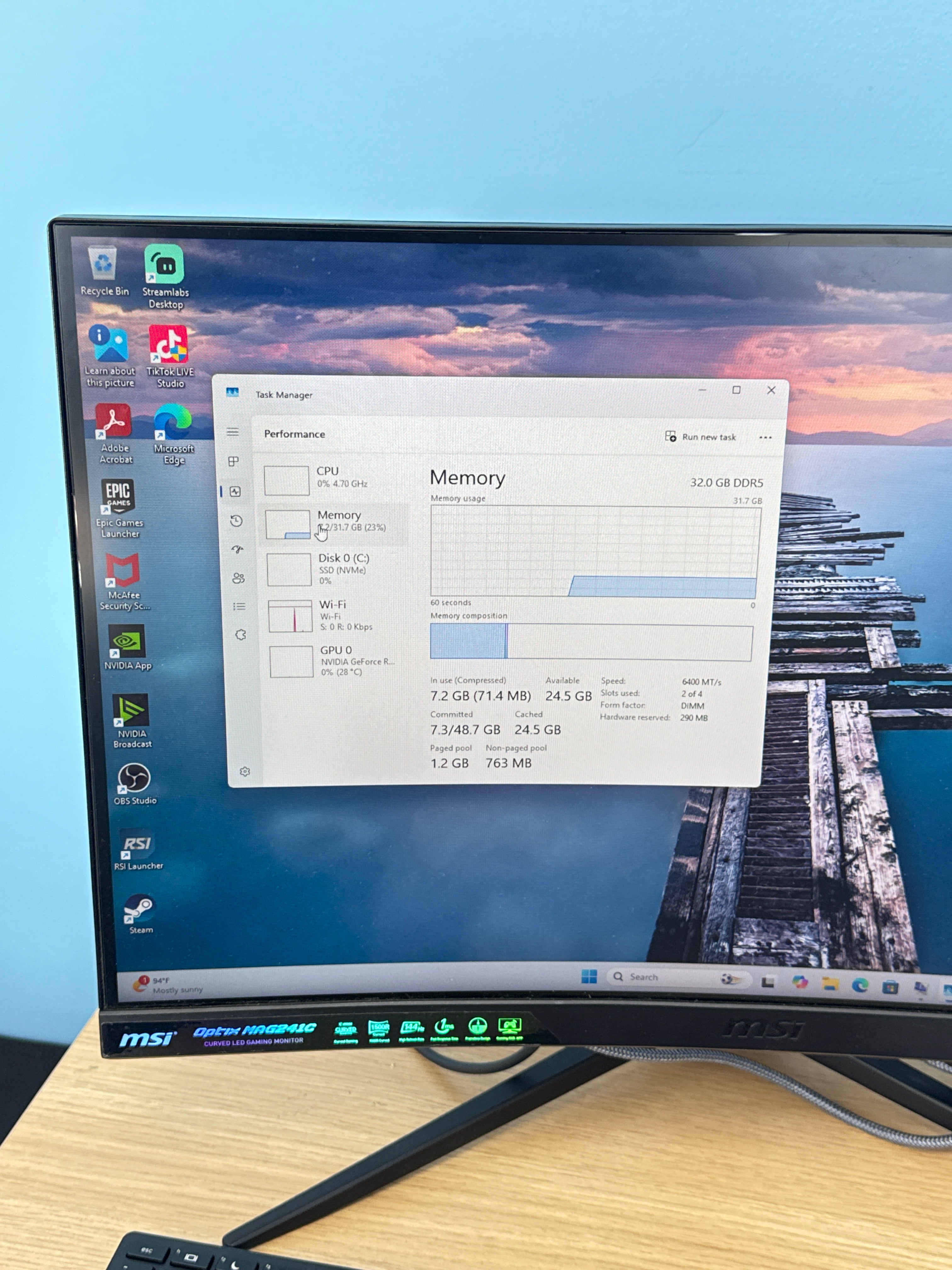
Task: Click the in-use segment of memory composition
Action: [x=468, y=641]
